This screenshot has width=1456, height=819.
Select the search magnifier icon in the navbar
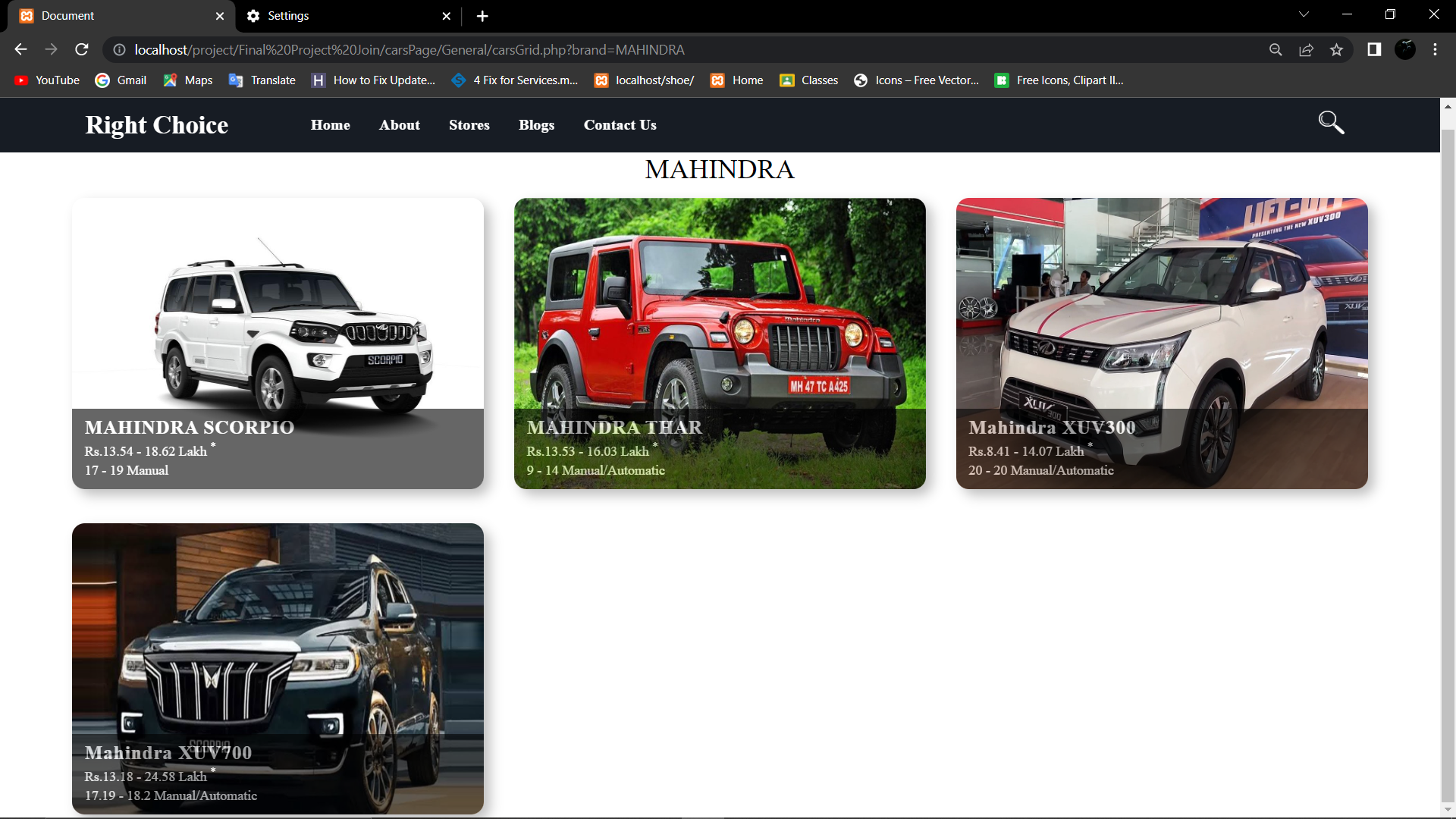[x=1331, y=123]
